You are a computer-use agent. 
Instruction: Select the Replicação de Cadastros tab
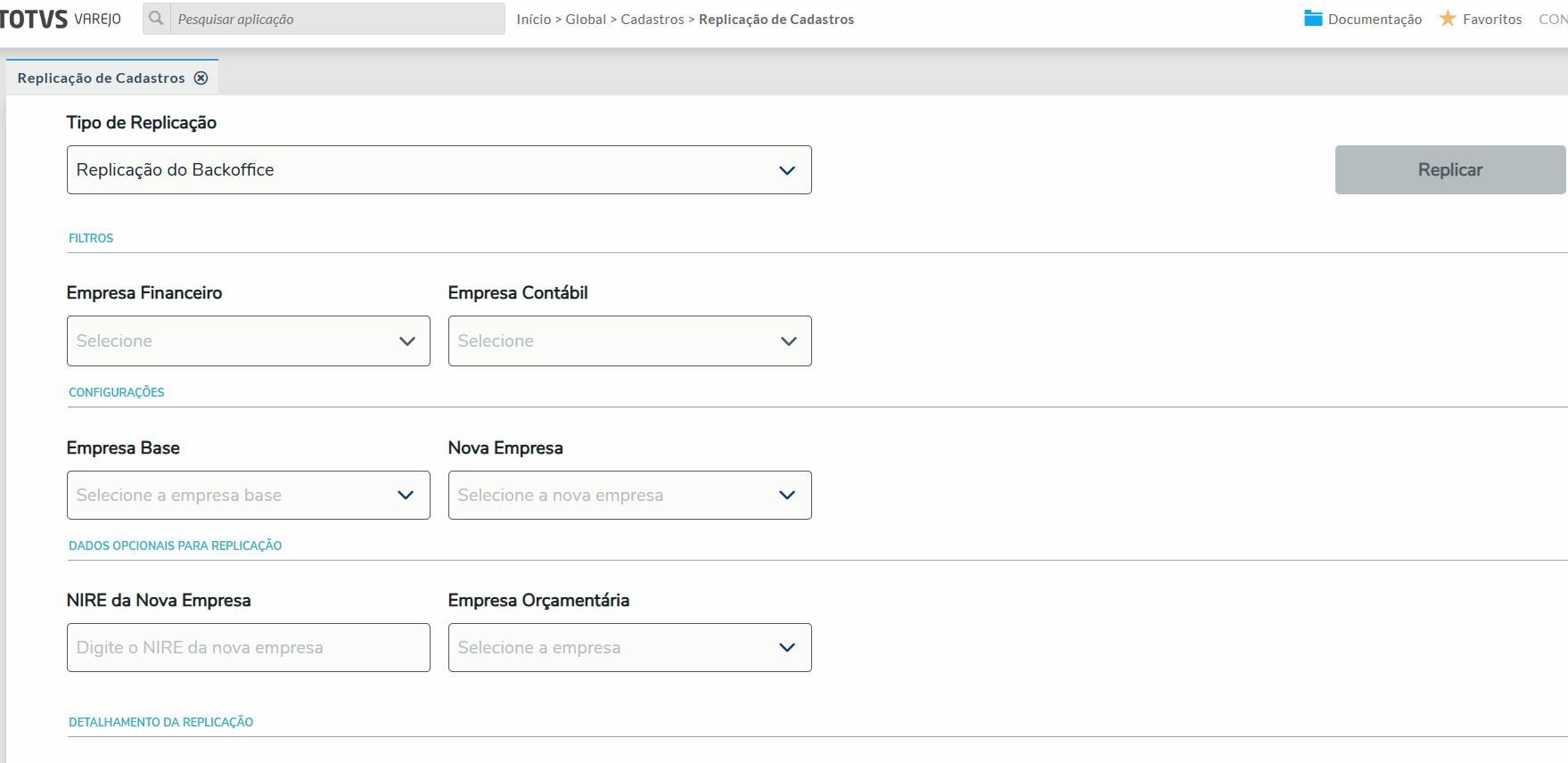[101, 78]
